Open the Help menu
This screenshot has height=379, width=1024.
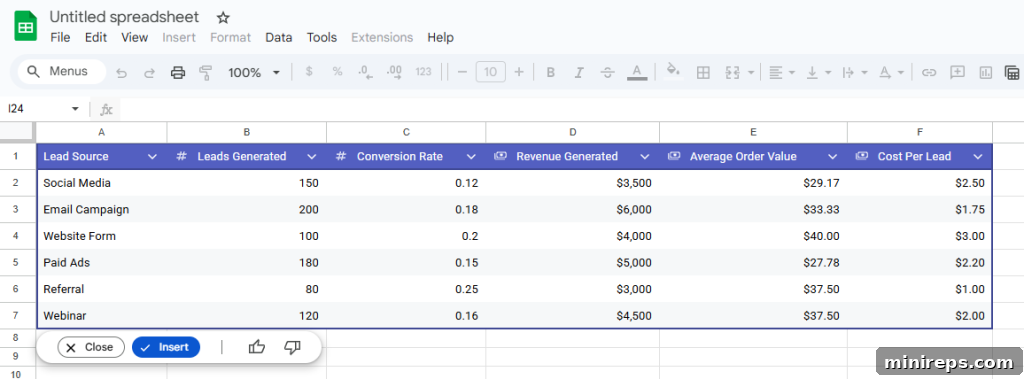click(440, 37)
